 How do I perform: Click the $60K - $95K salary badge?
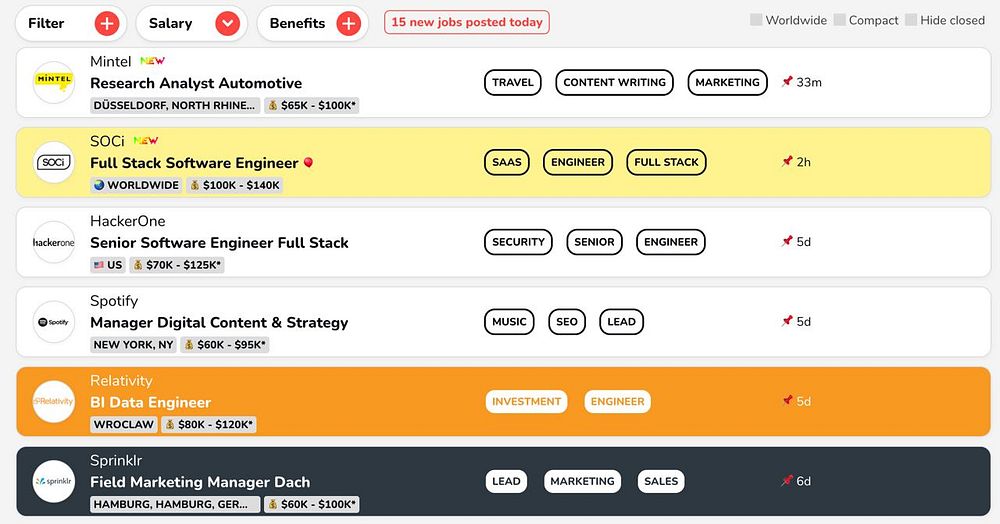(x=225, y=344)
